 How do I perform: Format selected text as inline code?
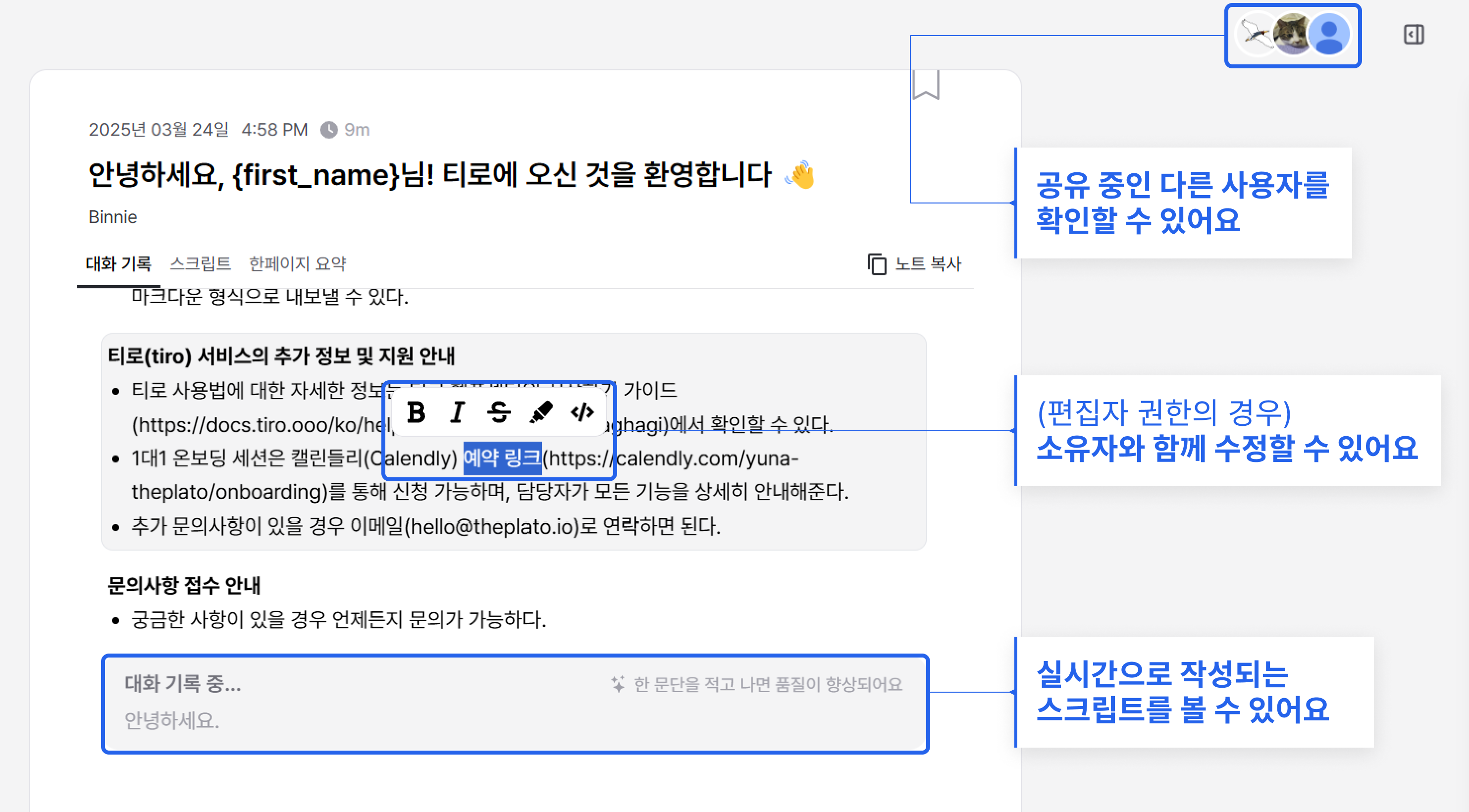click(582, 412)
